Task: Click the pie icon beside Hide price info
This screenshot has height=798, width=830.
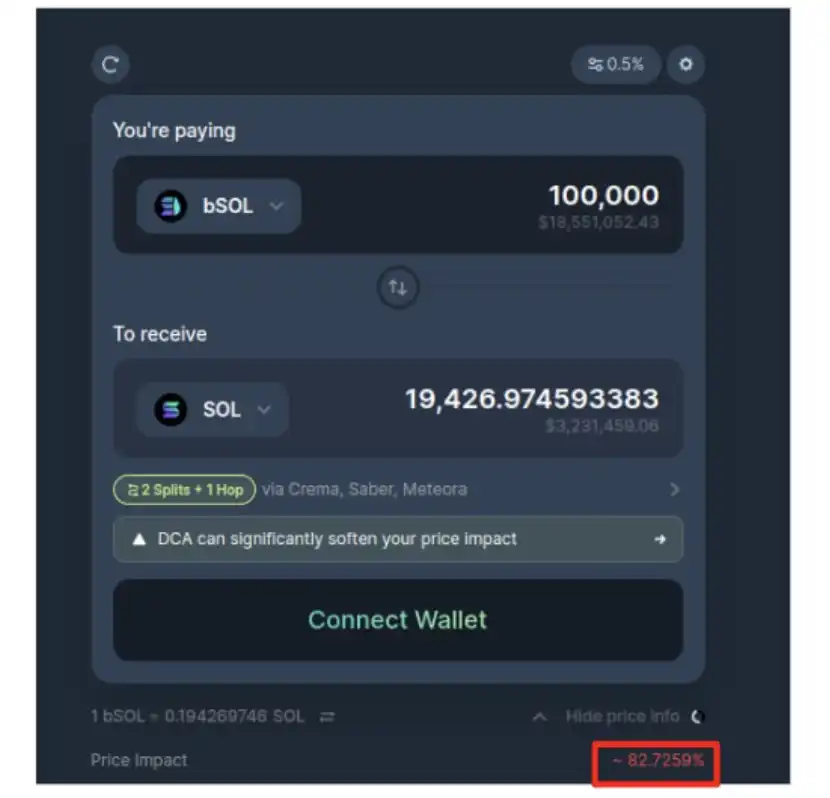Action: point(697,717)
